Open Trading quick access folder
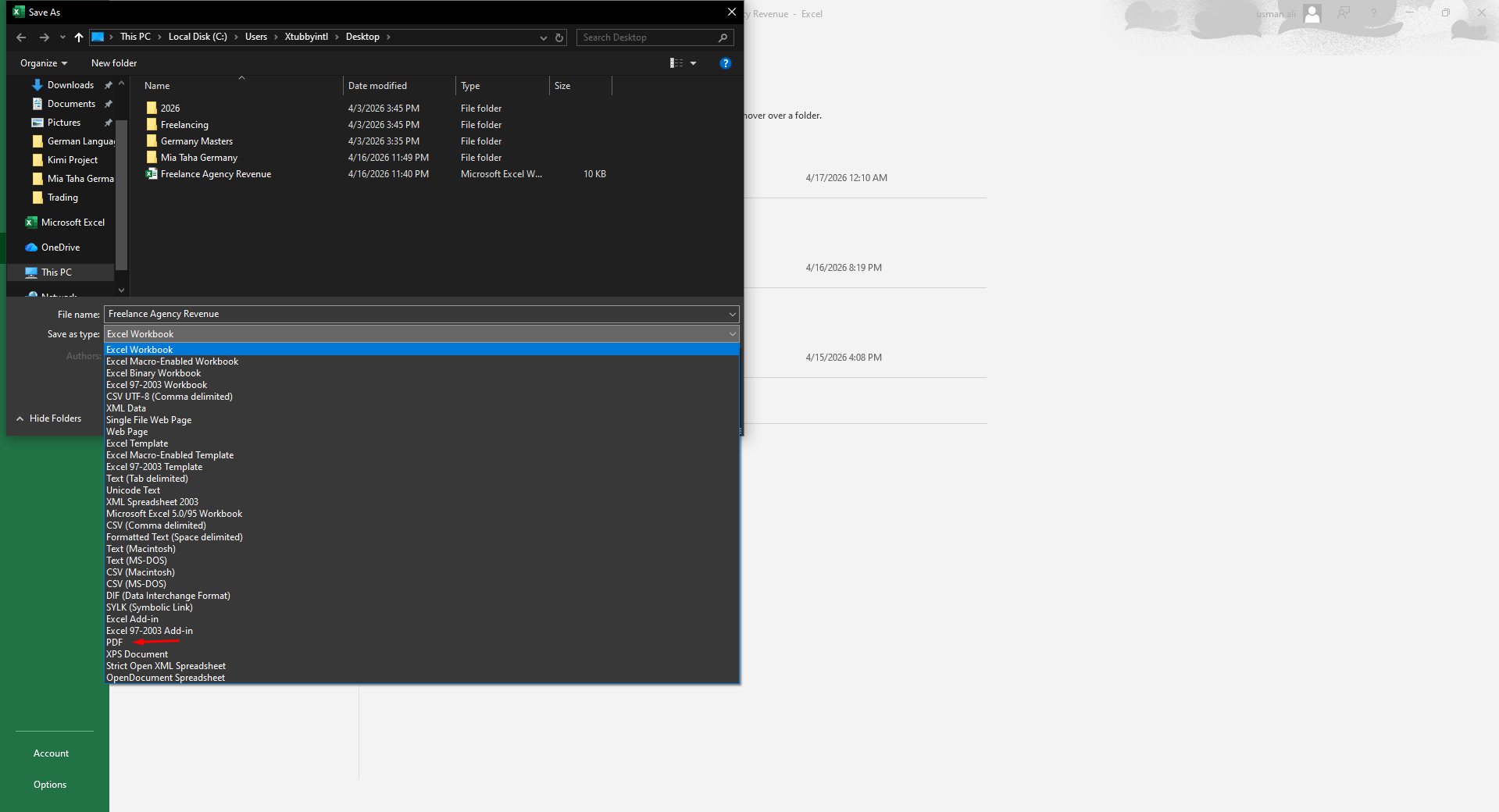Image resolution: width=1499 pixels, height=812 pixels. coord(62,198)
